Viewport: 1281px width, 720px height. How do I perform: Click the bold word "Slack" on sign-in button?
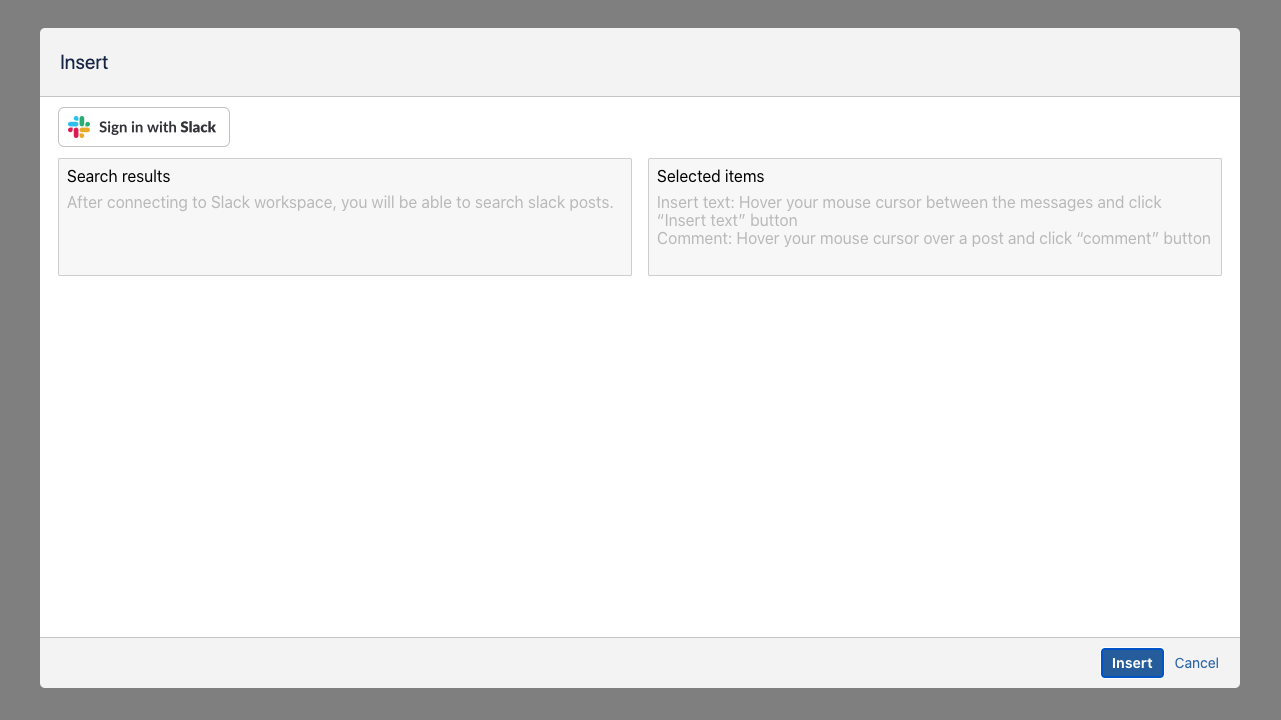point(198,127)
